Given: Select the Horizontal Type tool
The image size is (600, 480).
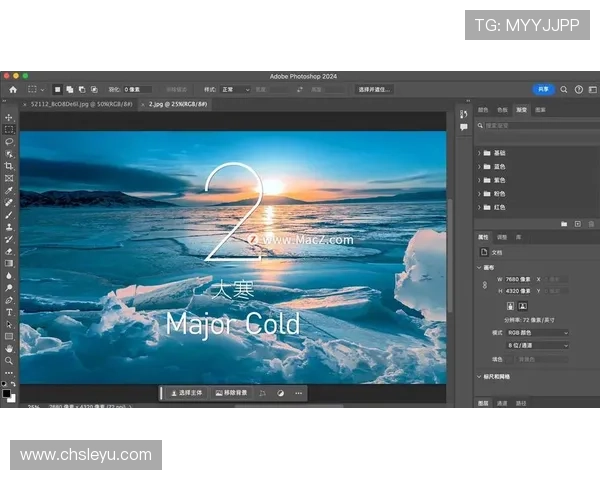Looking at the screenshot, I should click(x=9, y=311).
